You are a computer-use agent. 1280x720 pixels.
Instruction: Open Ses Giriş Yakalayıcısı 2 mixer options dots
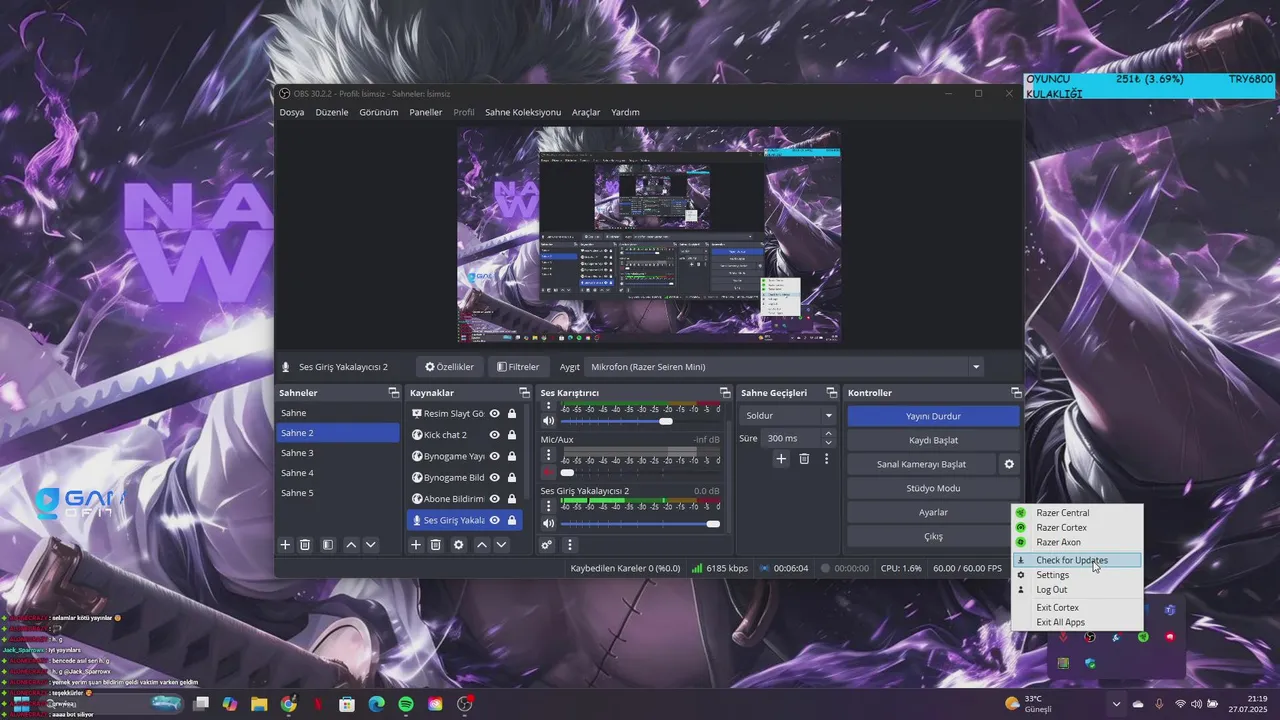coord(548,506)
